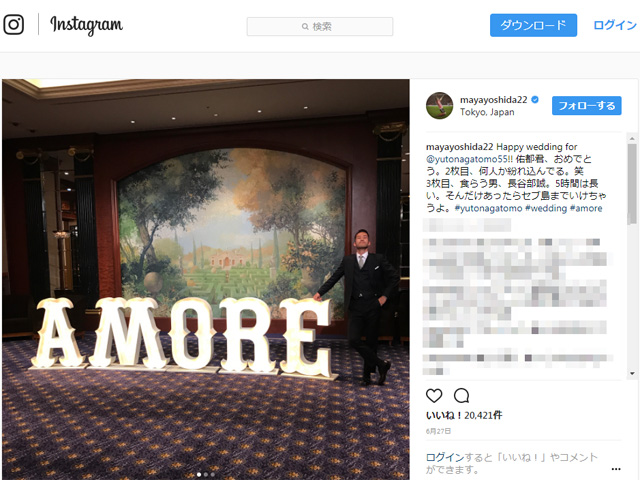This screenshot has height=480, width=640.
Task: Select the first carousel photo dot
Action: 199,474
